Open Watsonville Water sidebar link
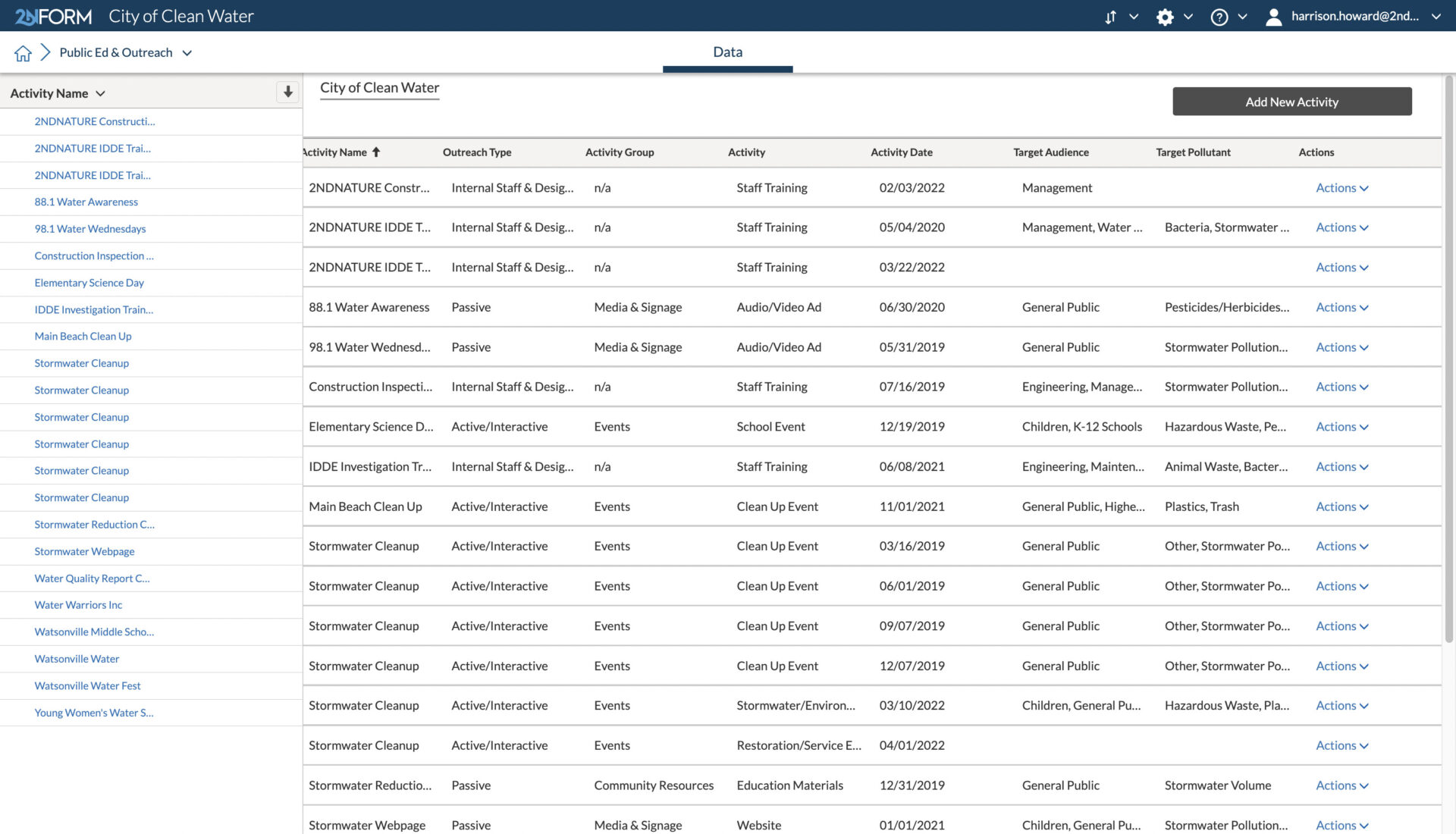Viewport: 1456px width, 834px height. [x=77, y=659]
